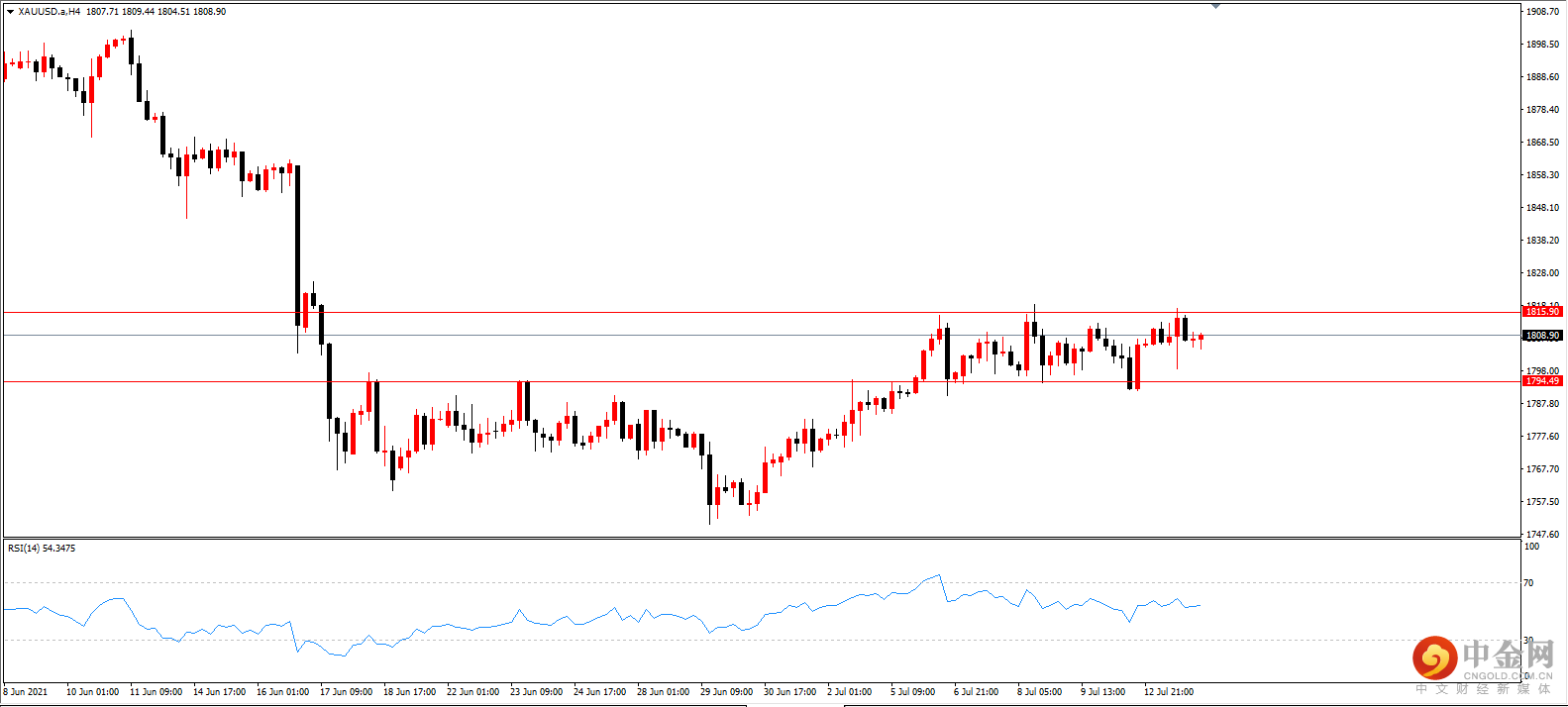Viewport: 1568px width, 707px height.
Task: Click the 9 Jul 13:00 time label
Action: (x=1102, y=692)
